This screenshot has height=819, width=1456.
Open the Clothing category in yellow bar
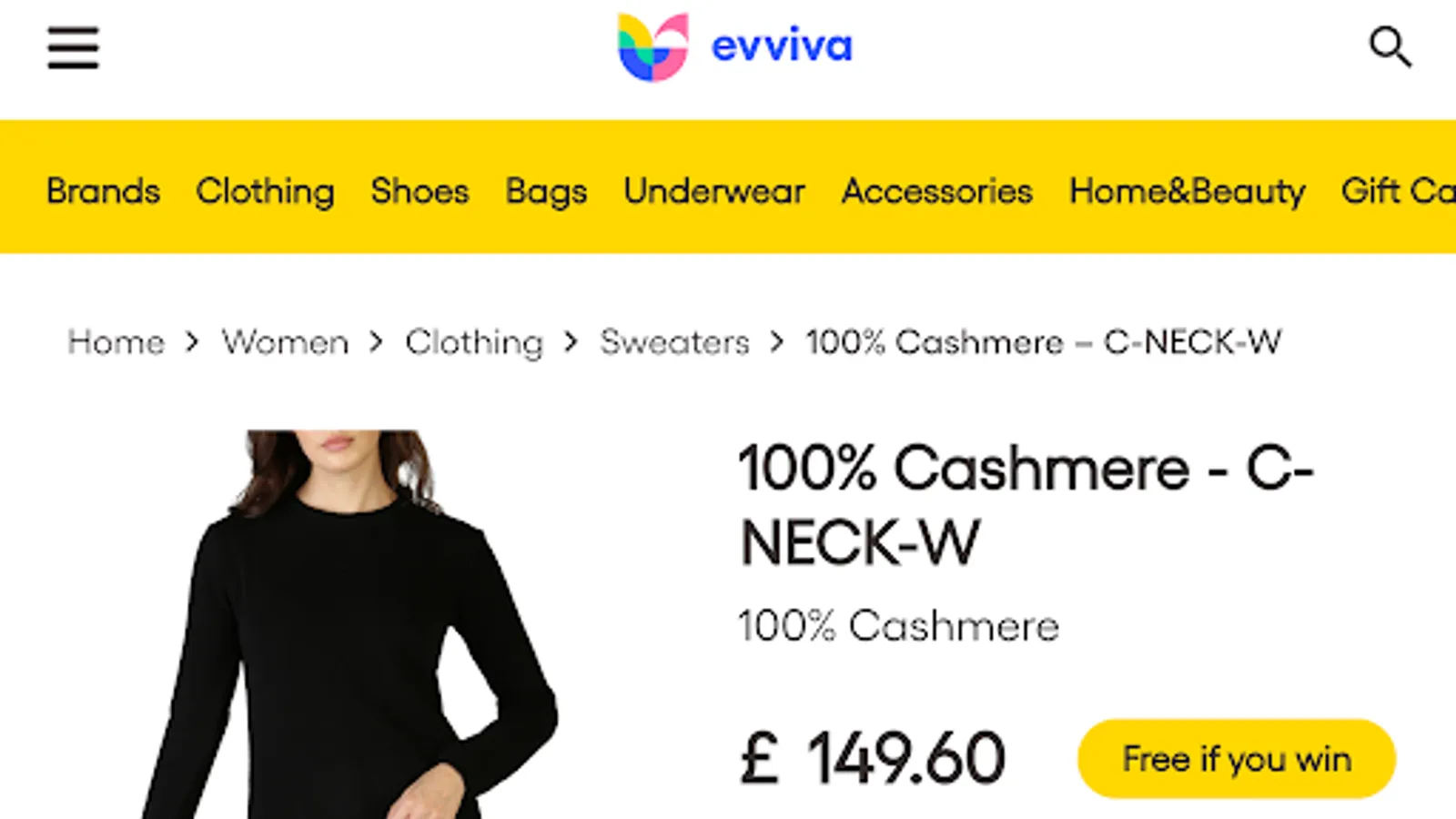(265, 192)
